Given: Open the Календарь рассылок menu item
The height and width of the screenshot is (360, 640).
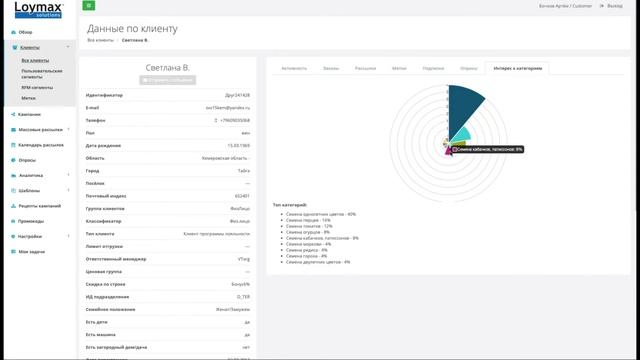Looking at the screenshot, I should [x=41, y=145].
